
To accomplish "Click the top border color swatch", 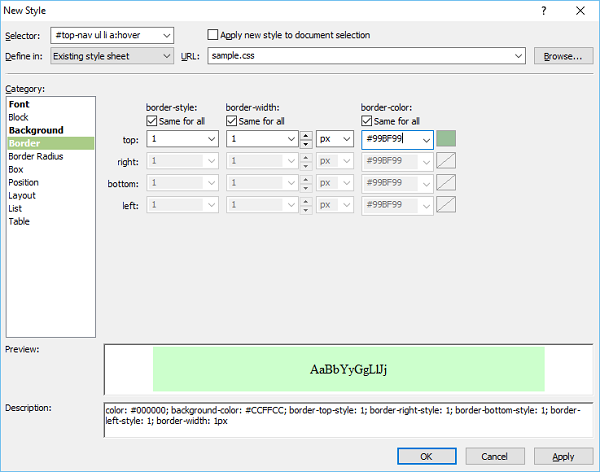I will click(x=446, y=140).
